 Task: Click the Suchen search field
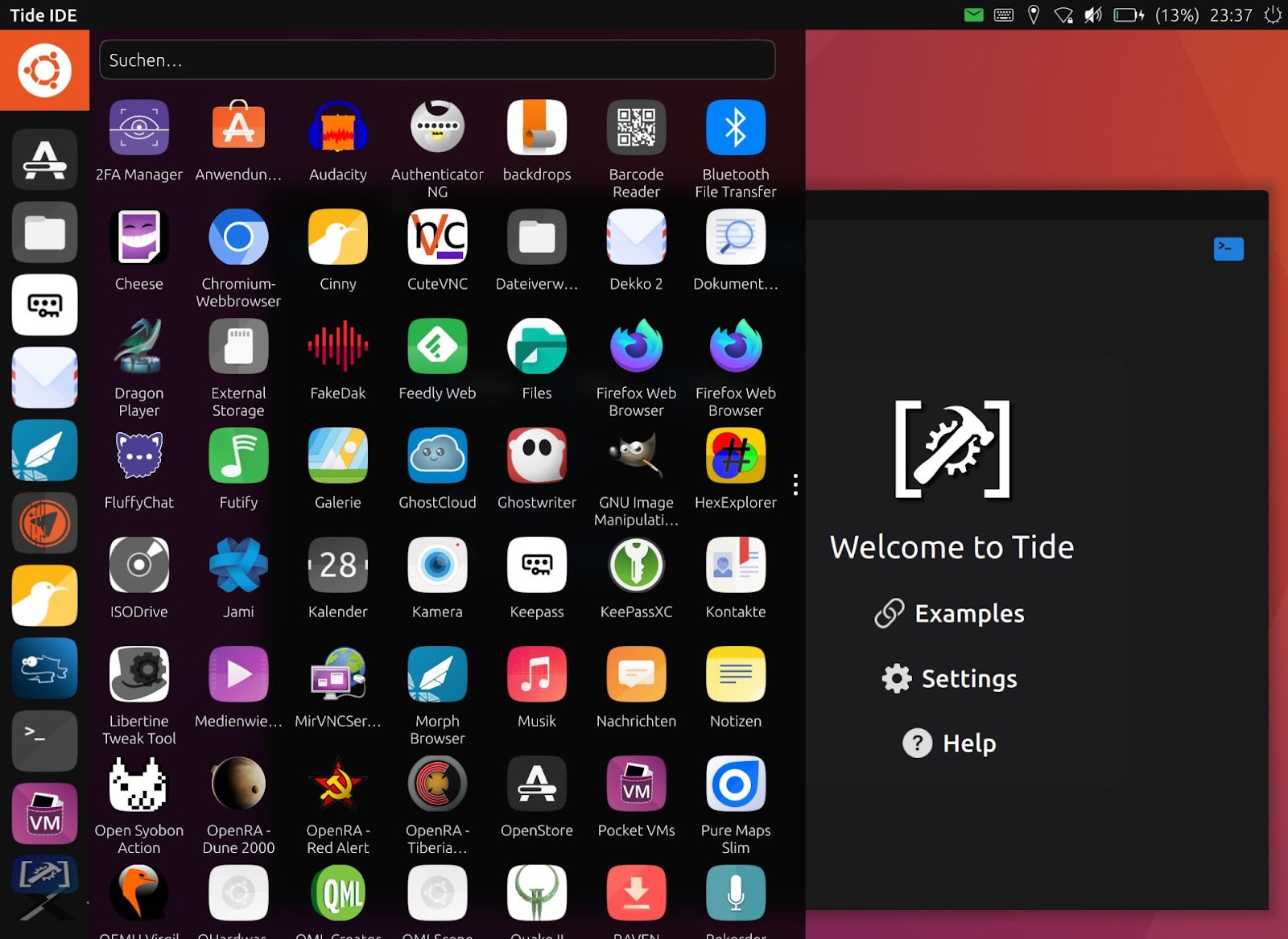[437, 60]
